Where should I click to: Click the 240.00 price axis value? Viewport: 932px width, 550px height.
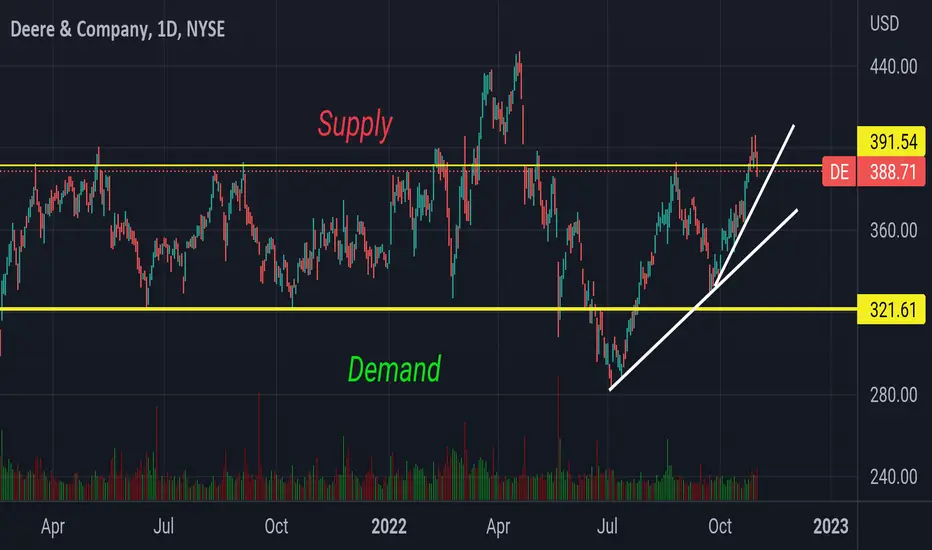tap(893, 476)
